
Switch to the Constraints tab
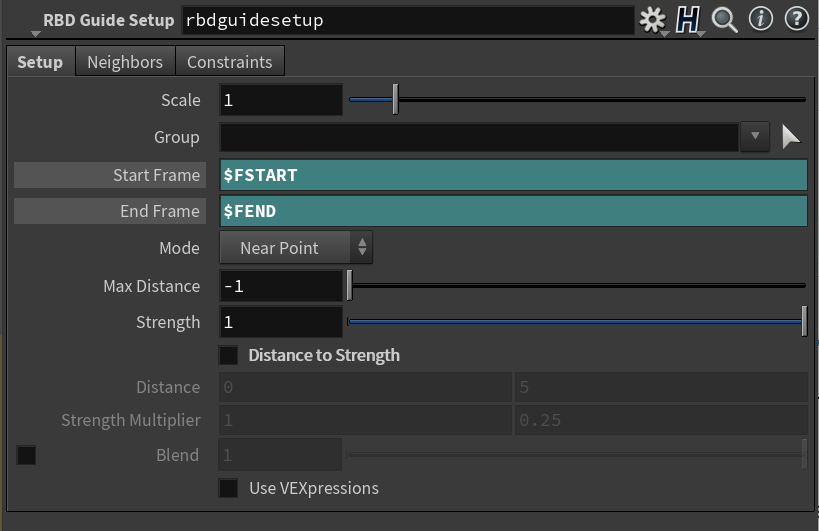click(x=230, y=62)
